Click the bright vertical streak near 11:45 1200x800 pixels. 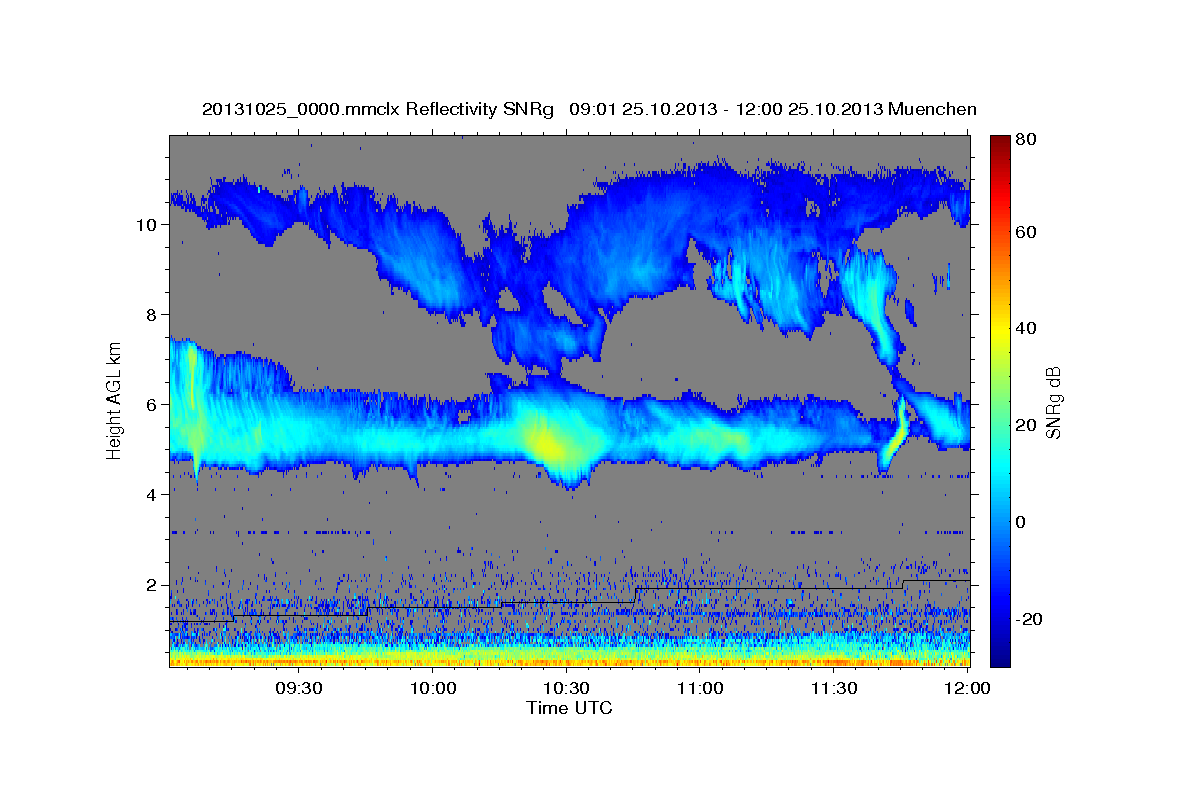click(897, 432)
